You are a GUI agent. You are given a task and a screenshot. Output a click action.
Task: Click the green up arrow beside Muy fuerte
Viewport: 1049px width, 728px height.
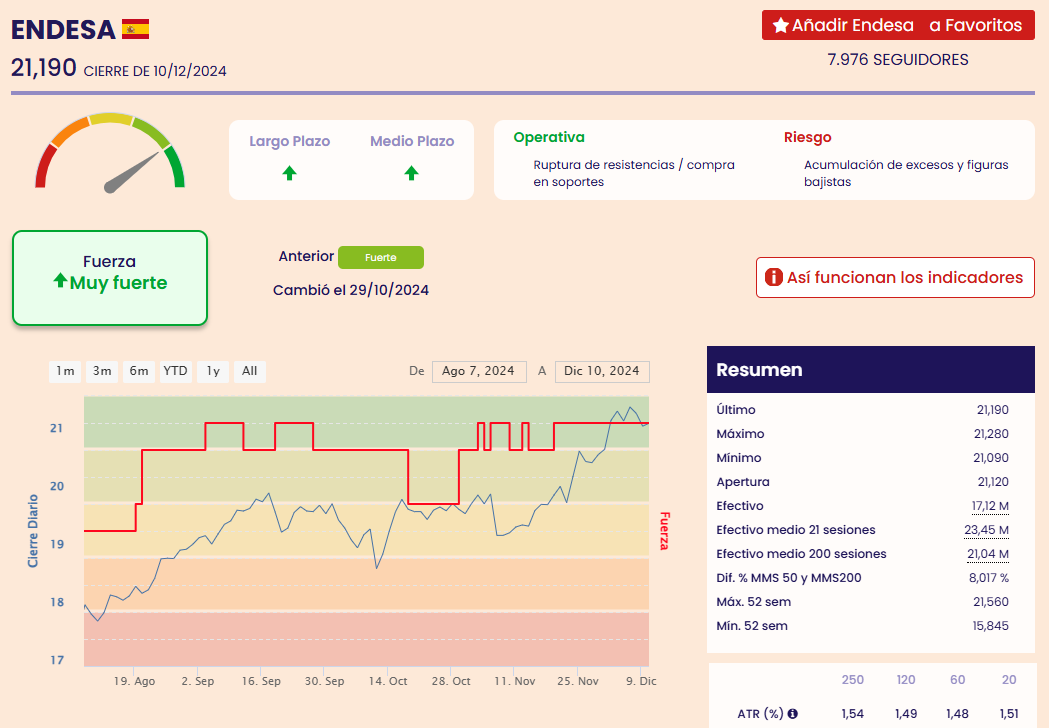click(60, 282)
